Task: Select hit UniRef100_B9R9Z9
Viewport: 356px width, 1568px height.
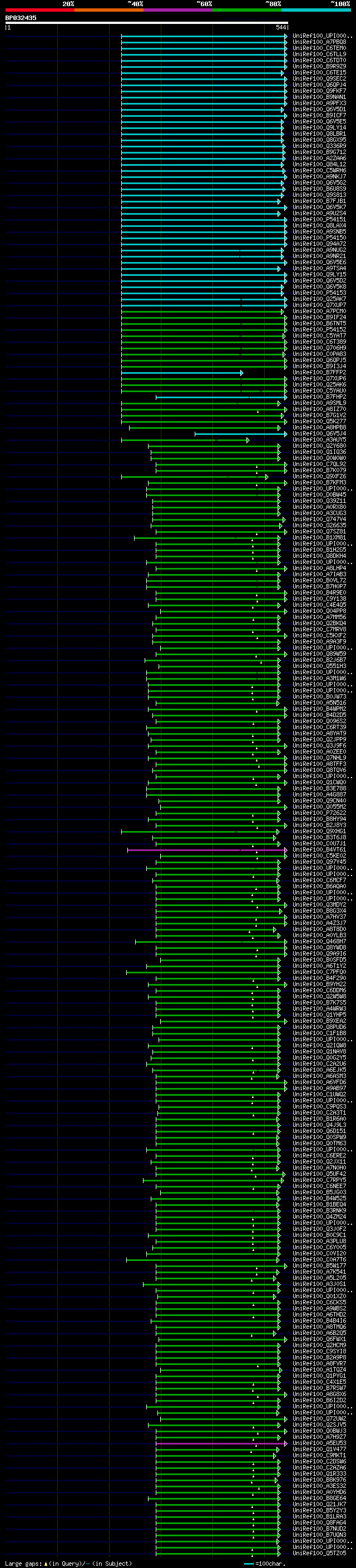Action: [319, 66]
